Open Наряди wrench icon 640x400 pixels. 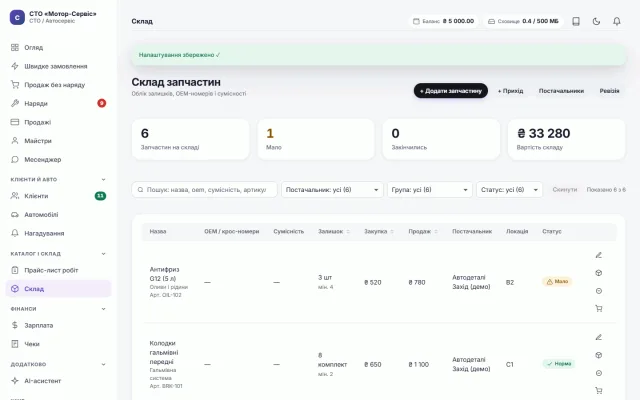[15, 103]
